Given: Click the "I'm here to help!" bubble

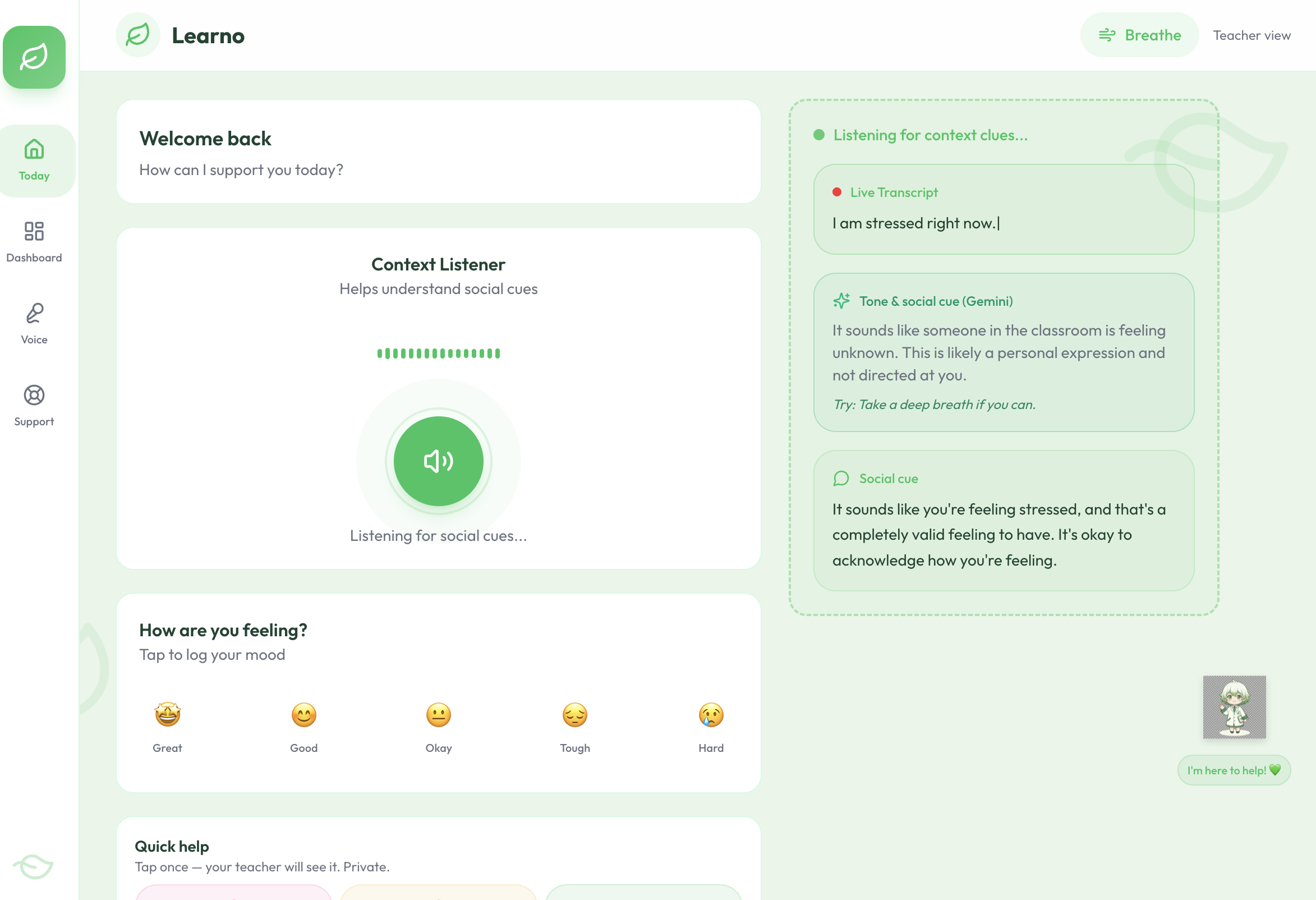Looking at the screenshot, I should pyautogui.click(x=1234, y=770).
